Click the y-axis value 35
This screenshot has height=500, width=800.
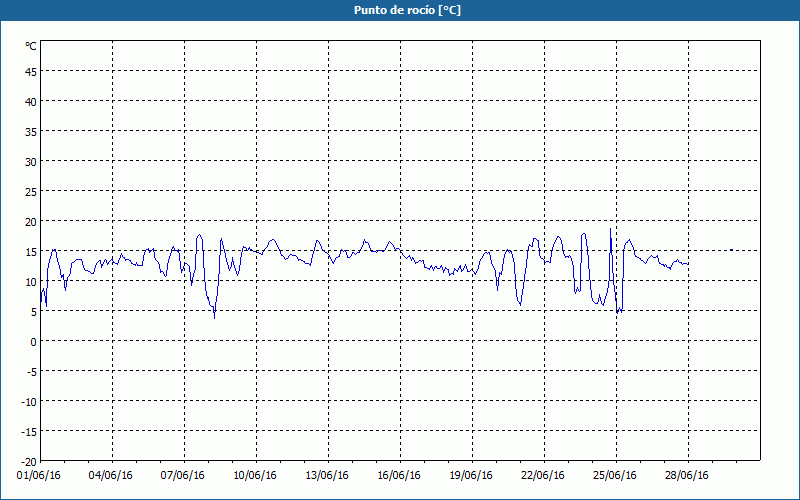[x=31, y=133]
